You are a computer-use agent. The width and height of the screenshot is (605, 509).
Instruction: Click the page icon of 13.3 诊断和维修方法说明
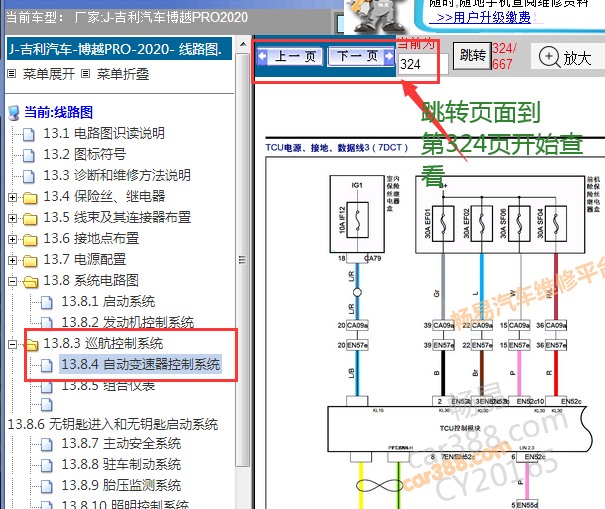pos(29,176)
